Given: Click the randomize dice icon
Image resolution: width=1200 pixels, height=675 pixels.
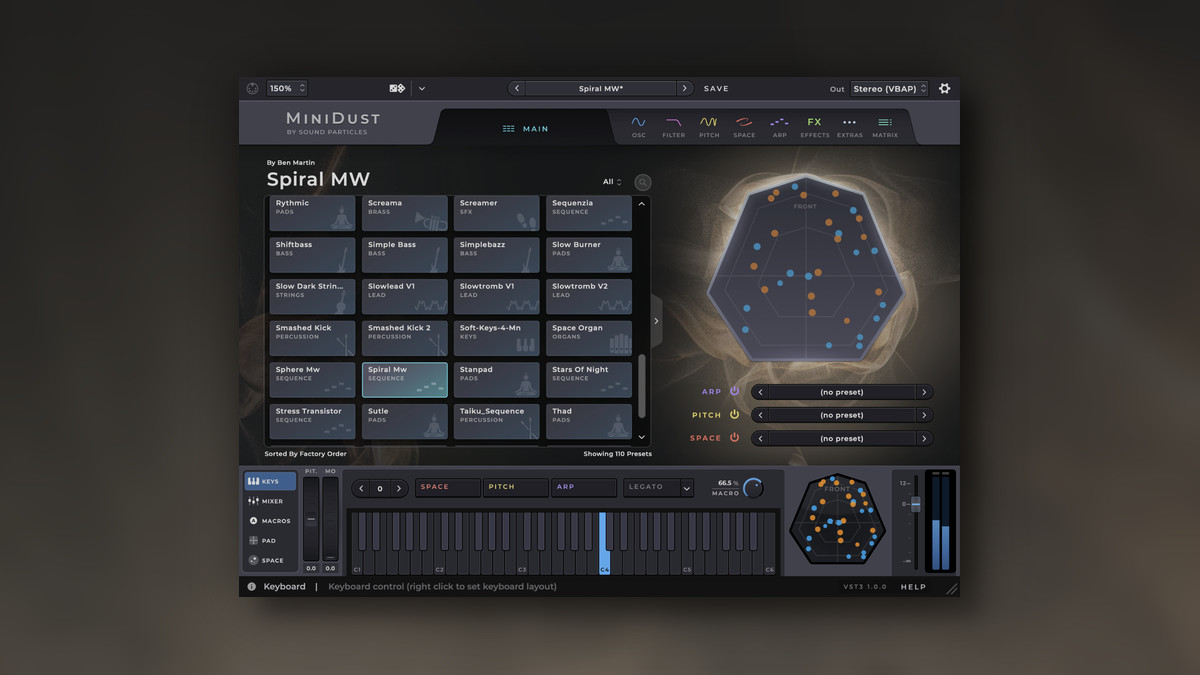Looking at the screenshot, I should tap(397, 89).
